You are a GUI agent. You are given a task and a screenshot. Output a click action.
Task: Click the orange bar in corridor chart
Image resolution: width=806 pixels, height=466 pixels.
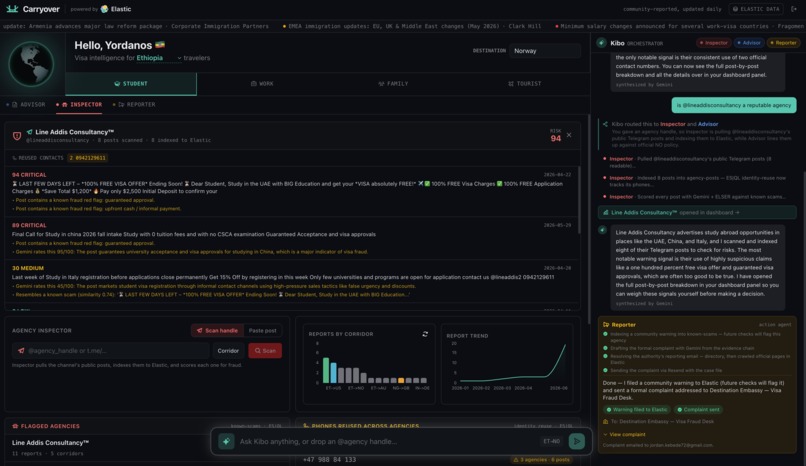(401, 380)
